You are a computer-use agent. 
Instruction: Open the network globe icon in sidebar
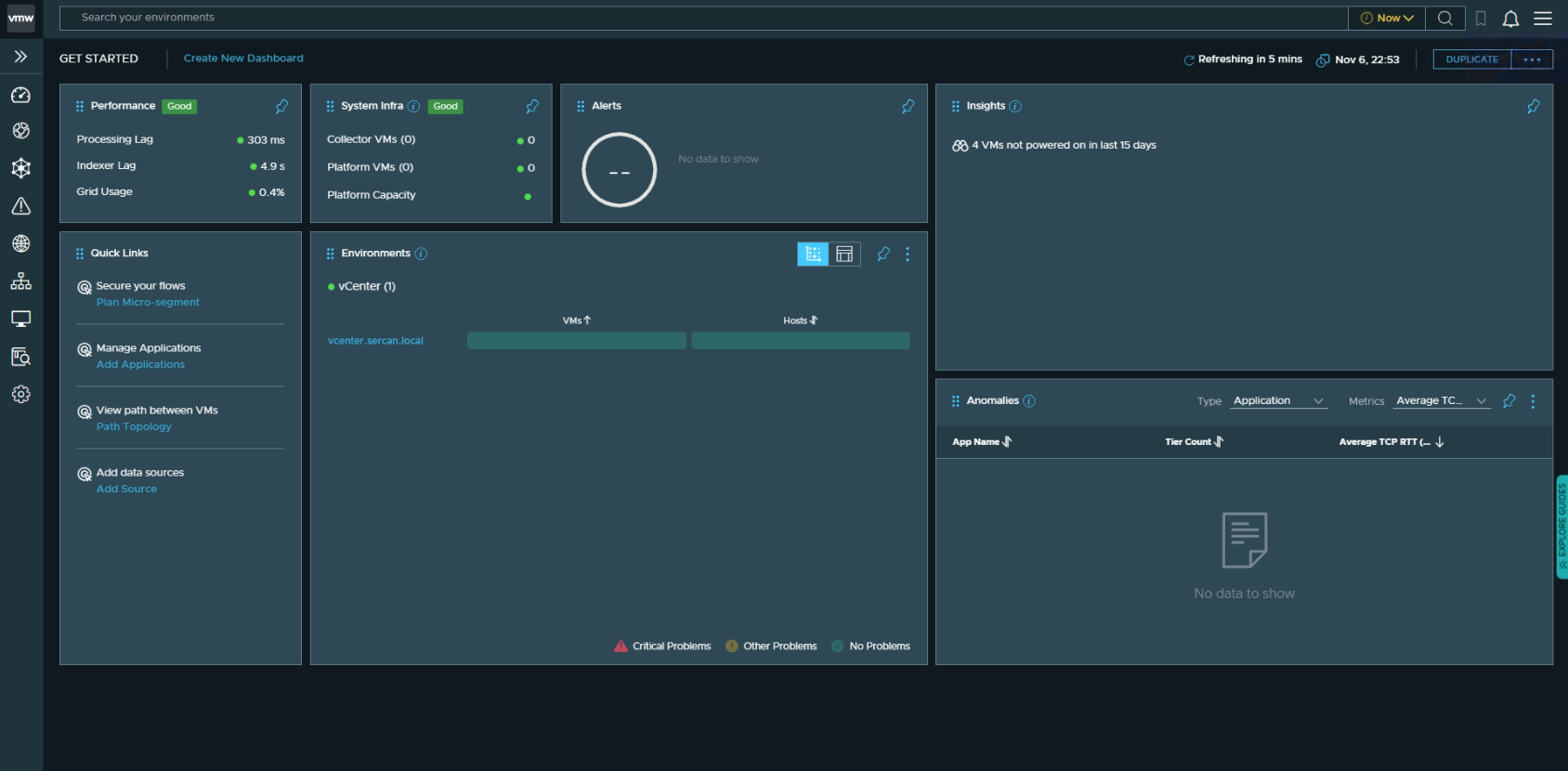(20, 243)
